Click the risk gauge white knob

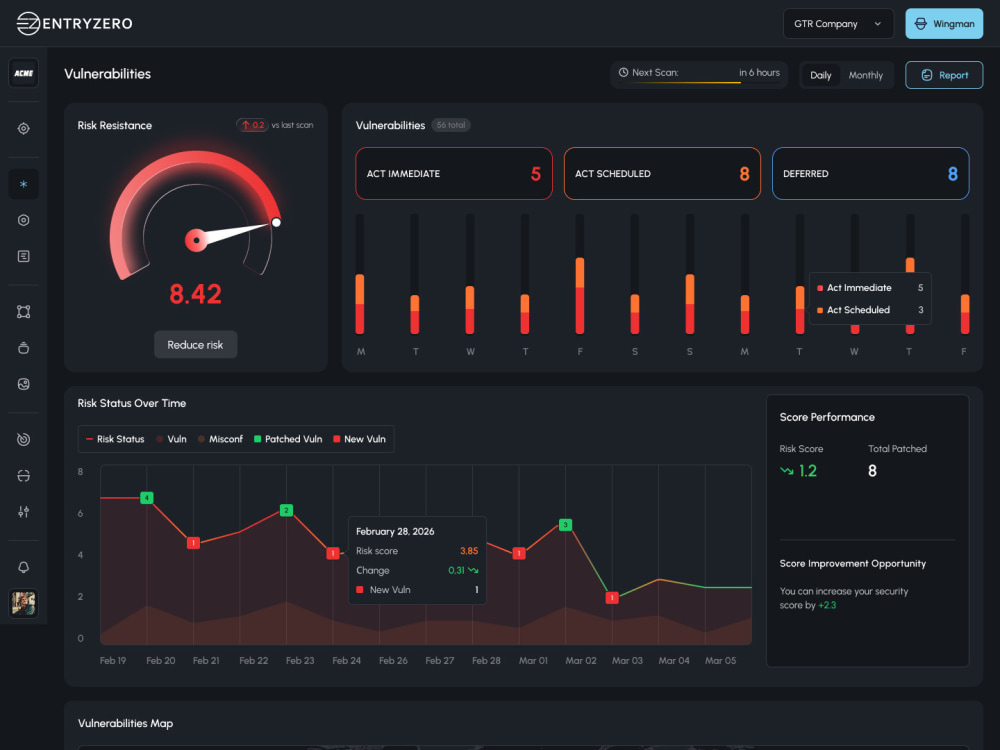coord(276,222)
